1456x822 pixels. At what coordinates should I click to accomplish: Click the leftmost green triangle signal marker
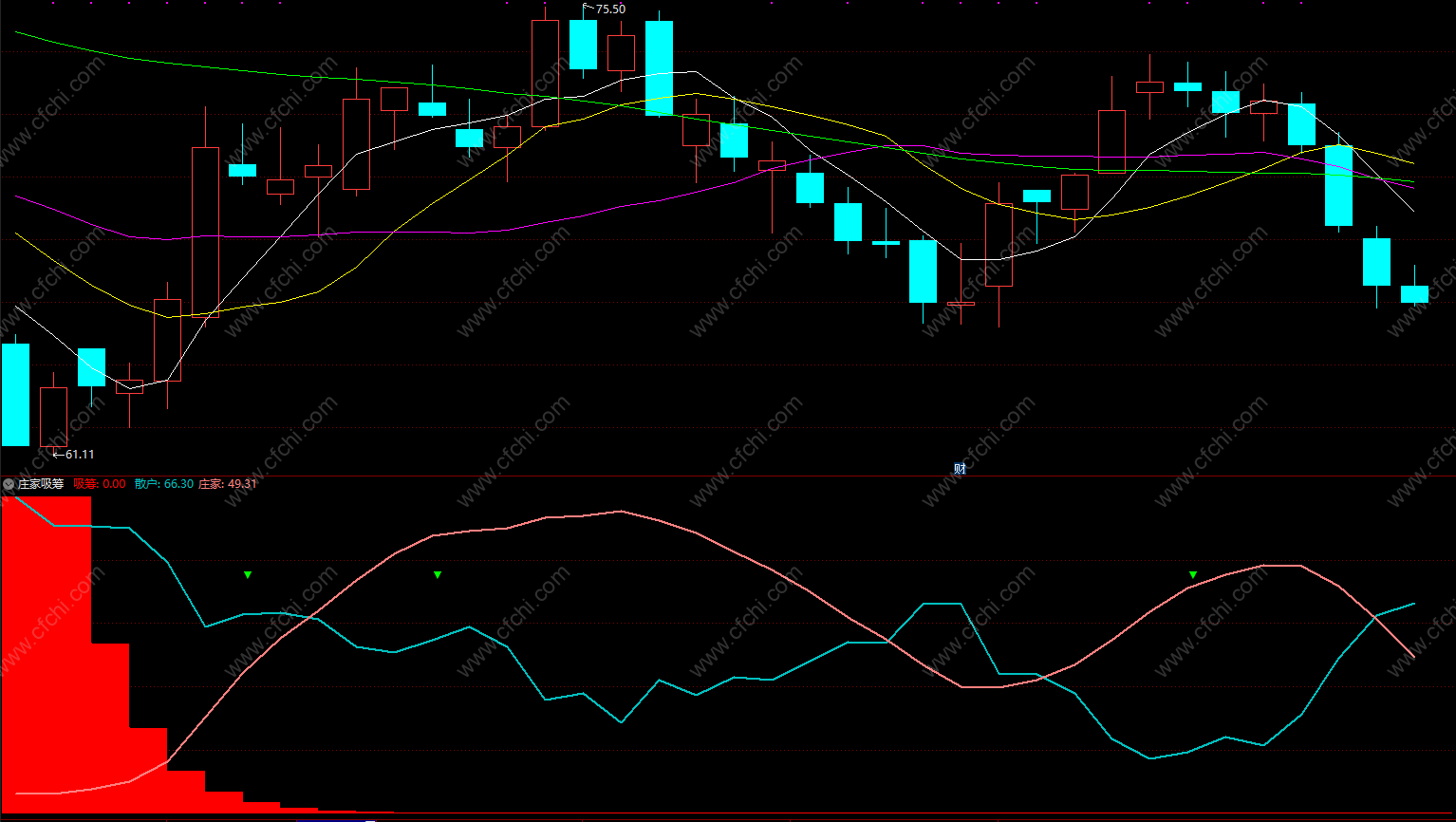(248, 574)
